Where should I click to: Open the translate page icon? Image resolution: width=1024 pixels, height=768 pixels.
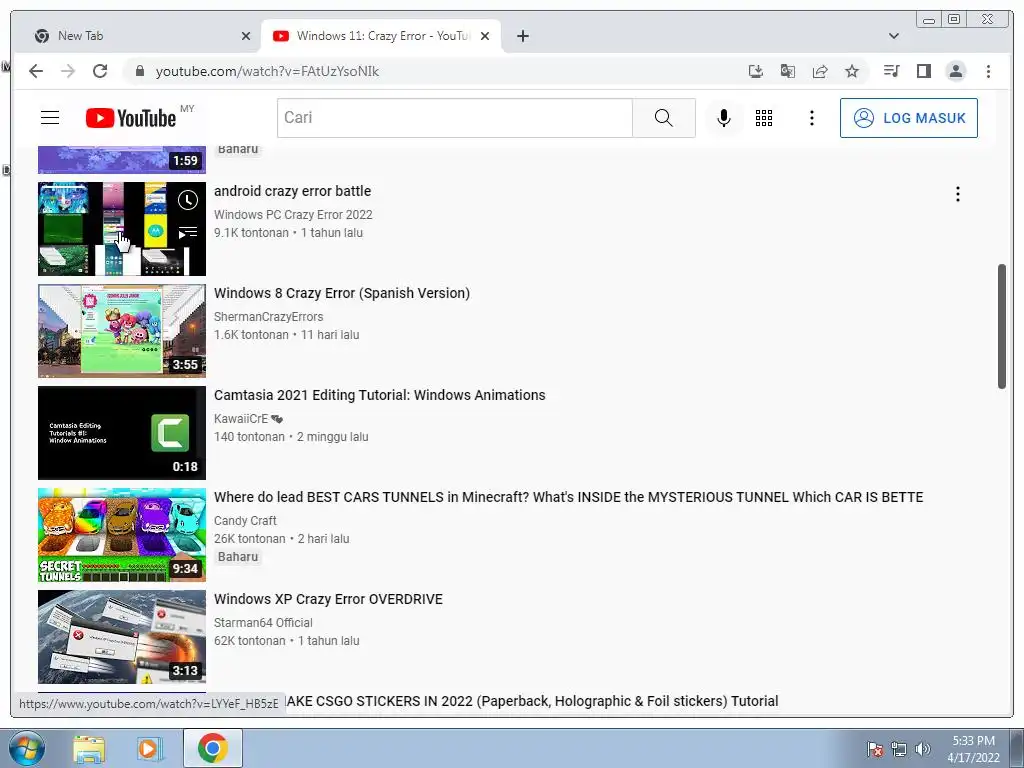788,71
